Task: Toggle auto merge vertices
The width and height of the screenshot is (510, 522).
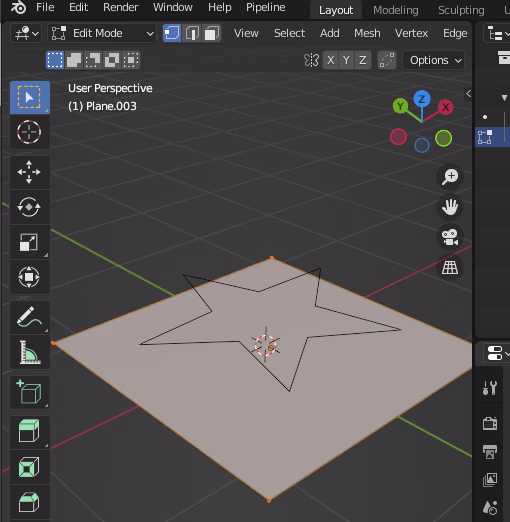Action: click(x=387, y=60)
